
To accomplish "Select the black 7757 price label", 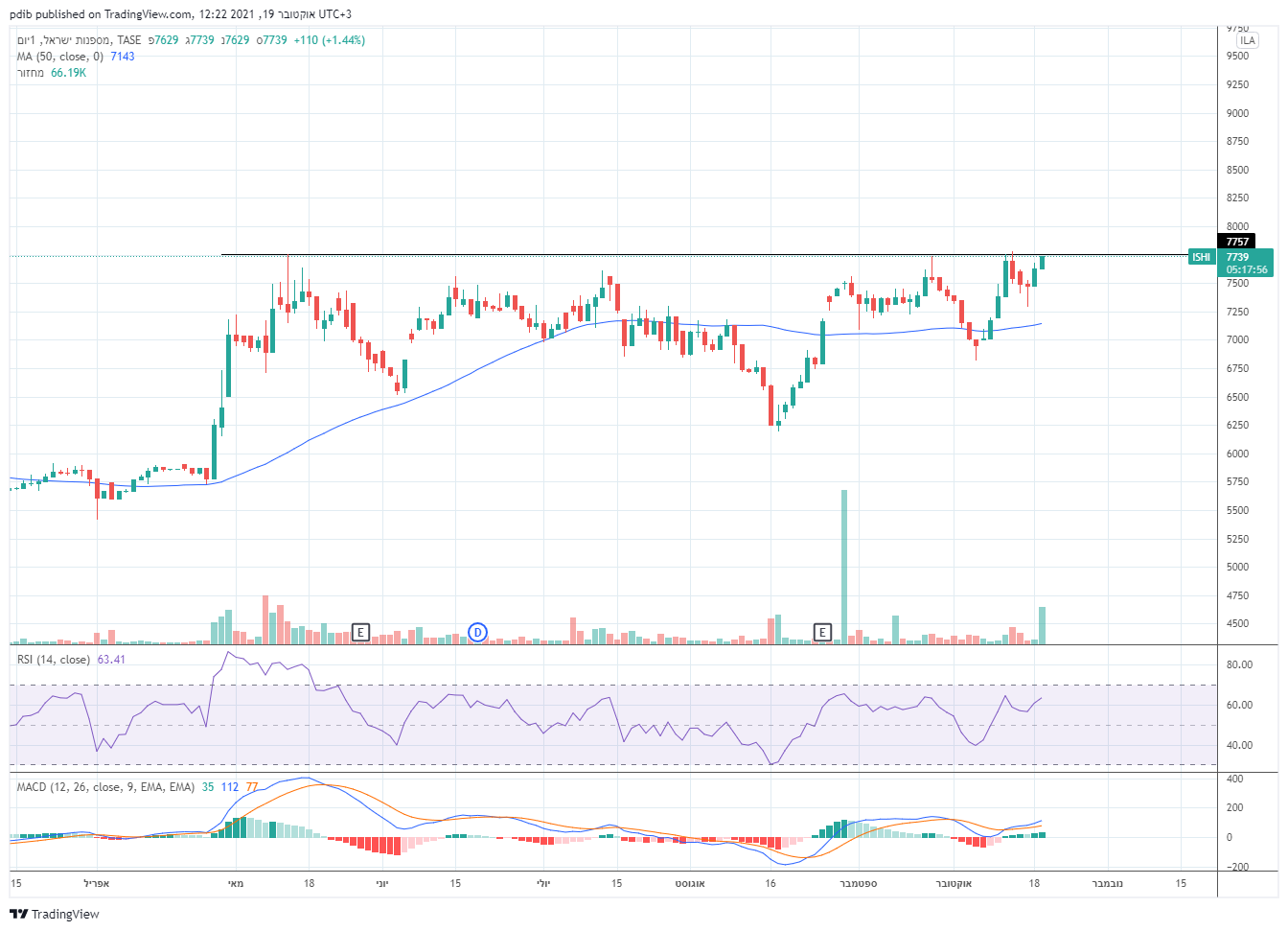I will click(x=1236, y=242).
